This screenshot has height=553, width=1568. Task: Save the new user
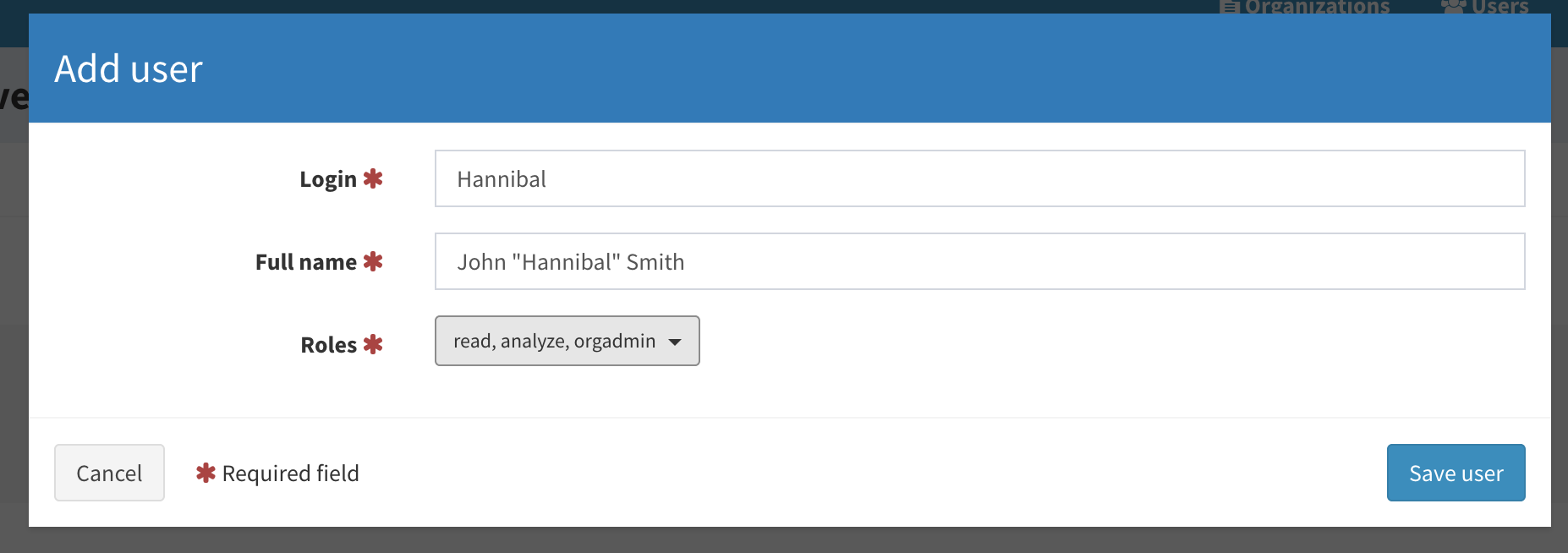pos(1456,473)
